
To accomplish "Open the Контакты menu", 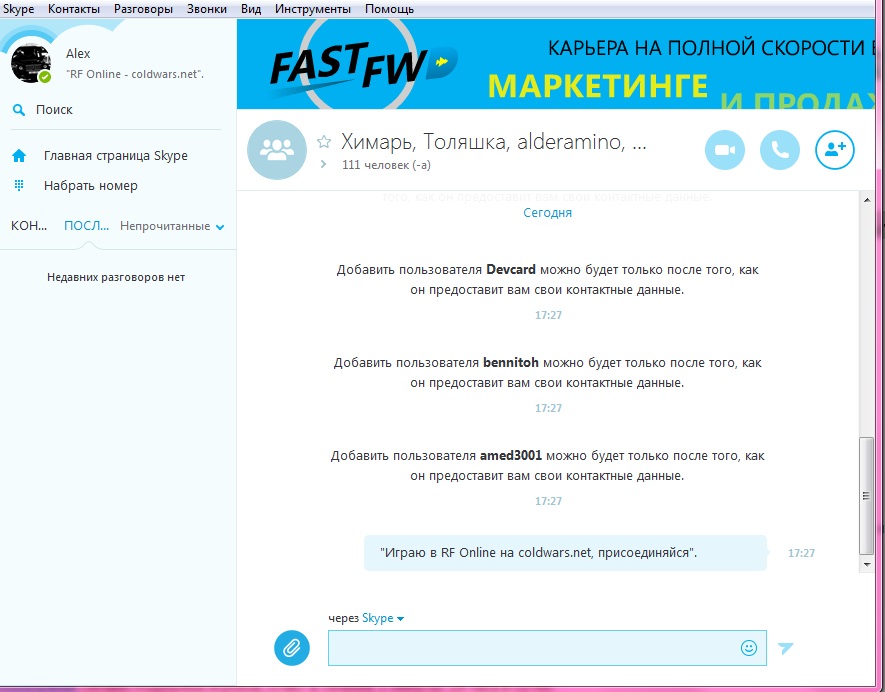I will pyautogui.click(x=74, y=9).
